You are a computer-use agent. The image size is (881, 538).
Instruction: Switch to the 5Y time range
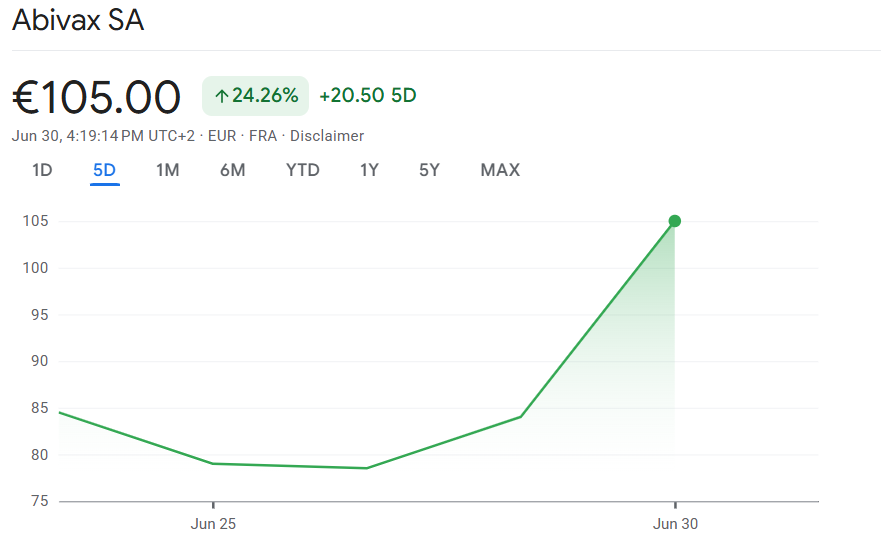(429, 170)
